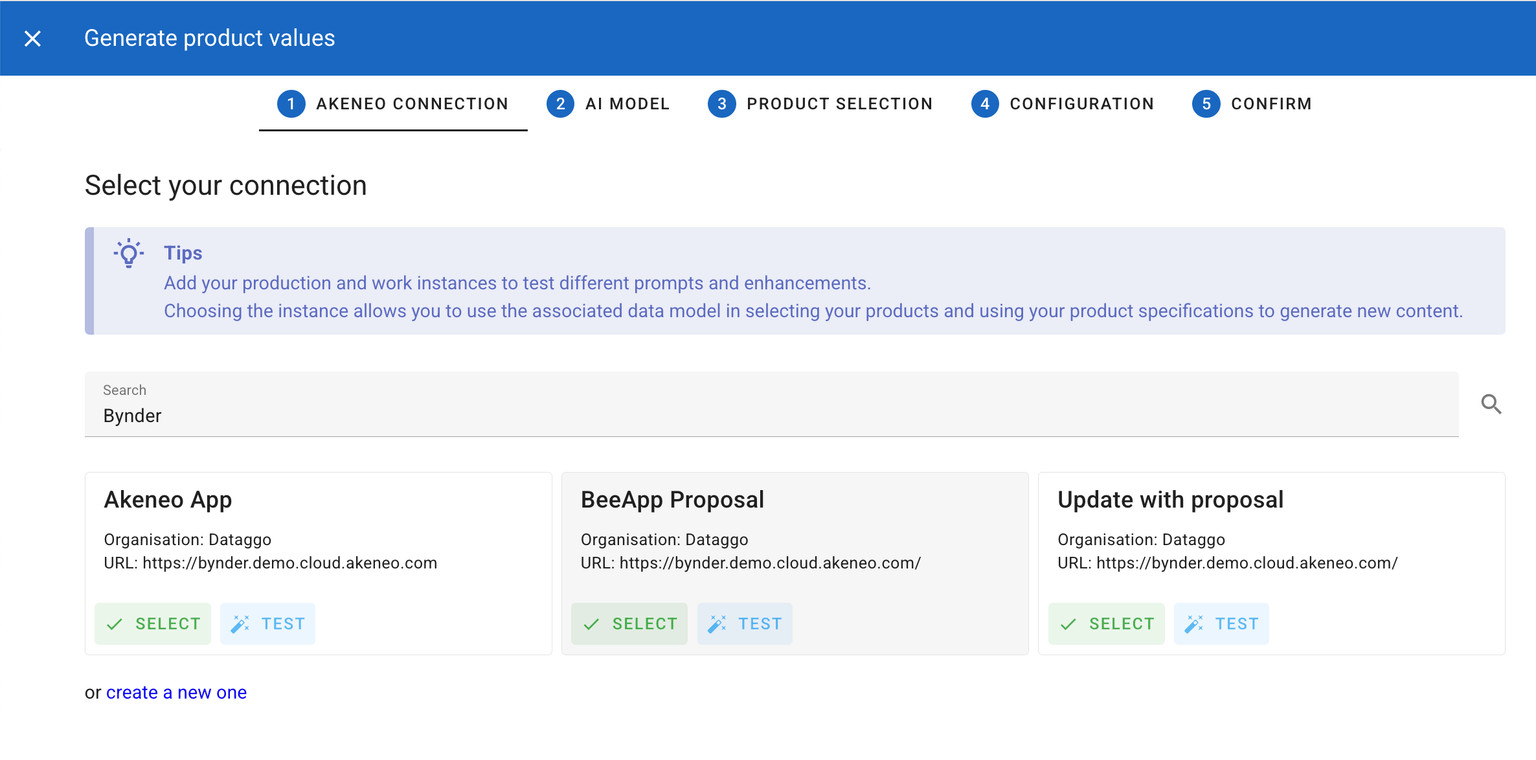Click the Select your connection heading
The image size is (1536, 760).
point(226,186)
